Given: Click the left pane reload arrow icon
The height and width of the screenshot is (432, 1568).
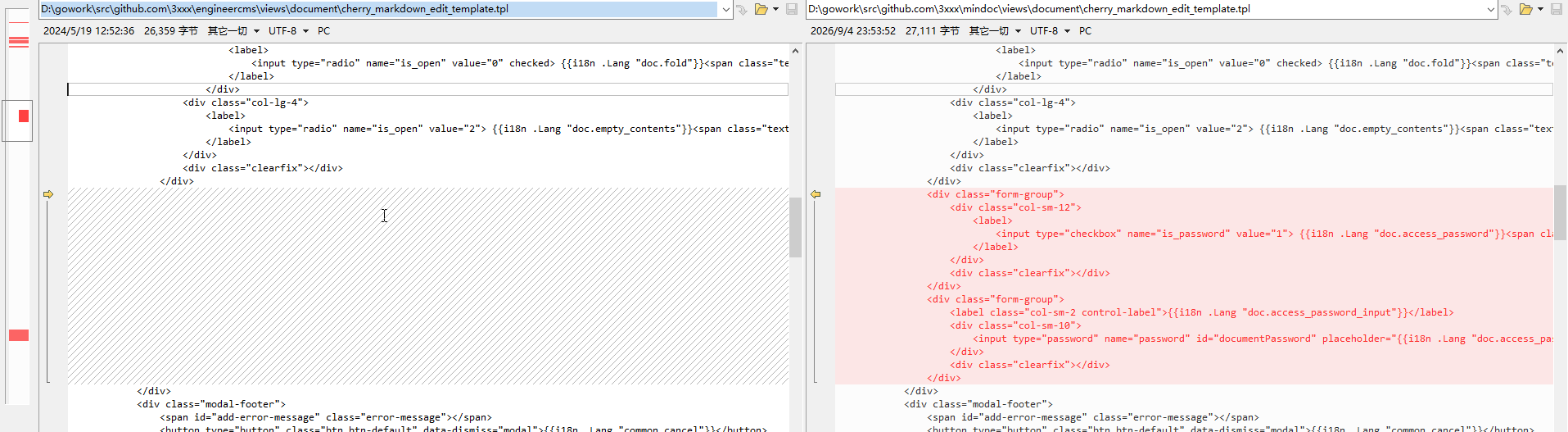Looking at the screenshot, I should point(742,9).
